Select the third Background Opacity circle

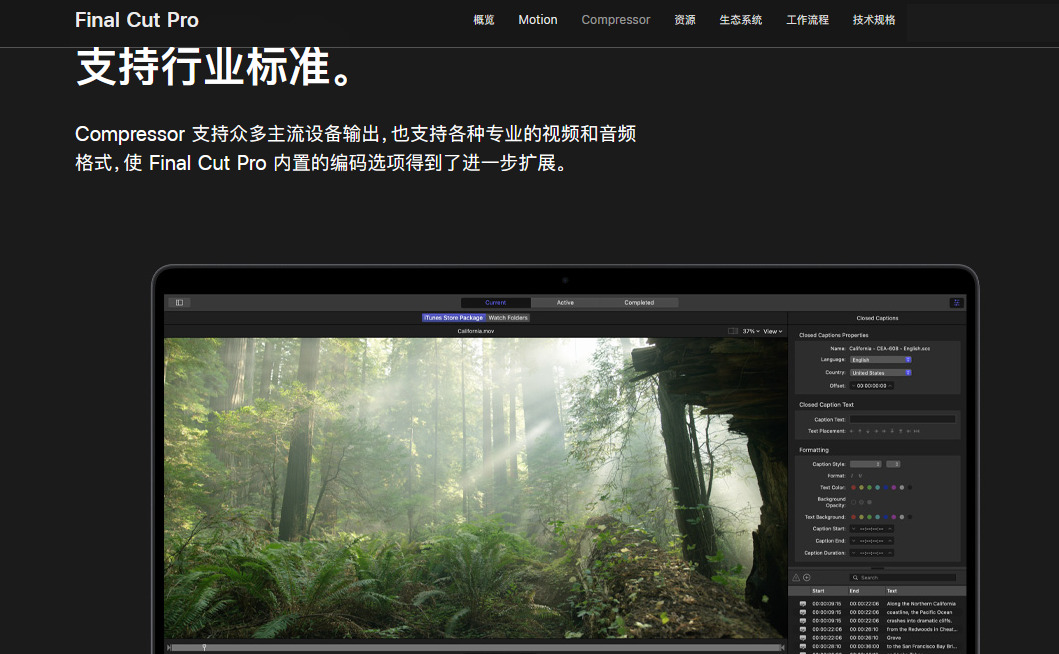(x=869, y=502)
